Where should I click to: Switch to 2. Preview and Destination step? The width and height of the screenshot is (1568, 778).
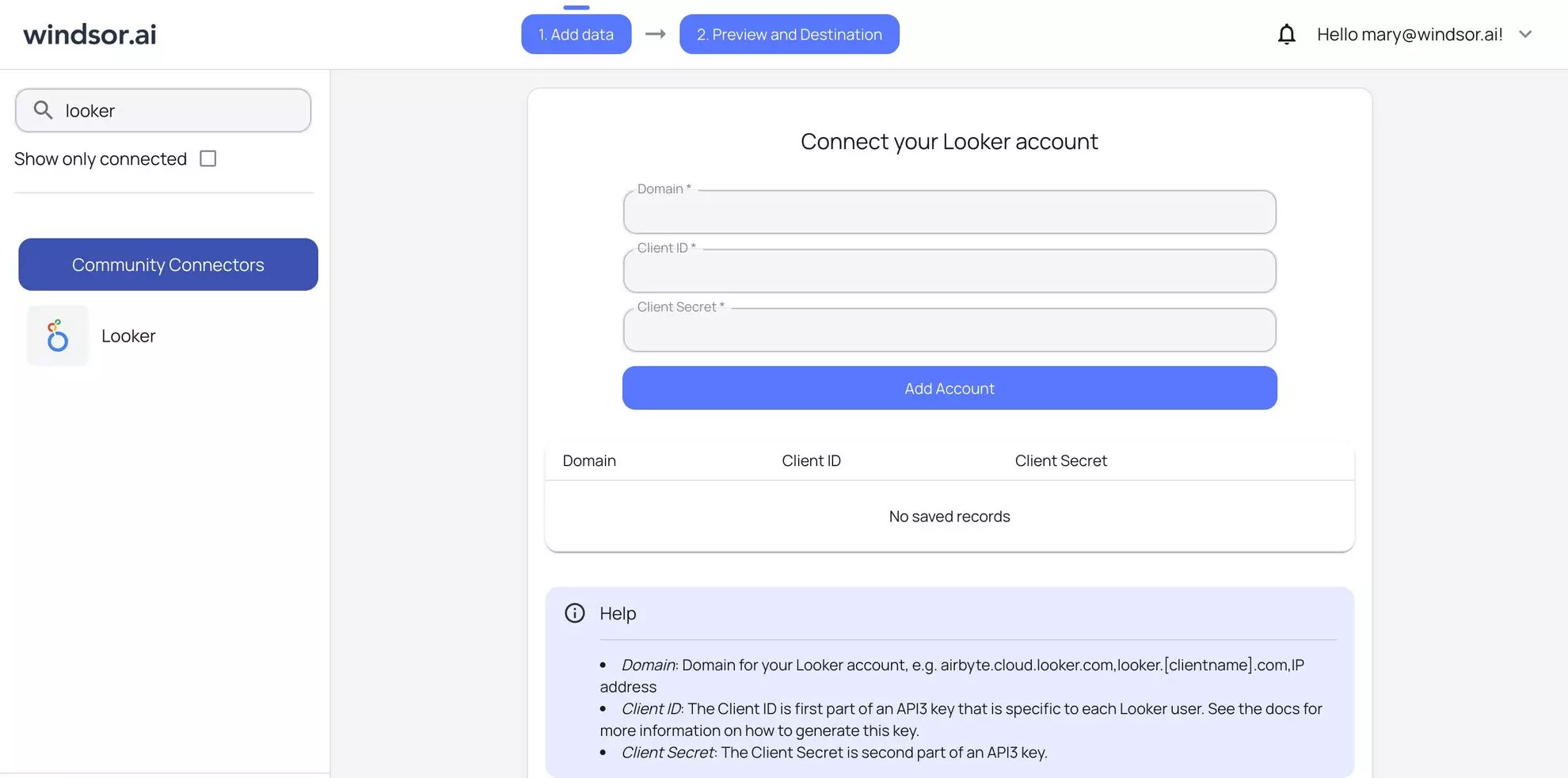[x=789, y=34]
